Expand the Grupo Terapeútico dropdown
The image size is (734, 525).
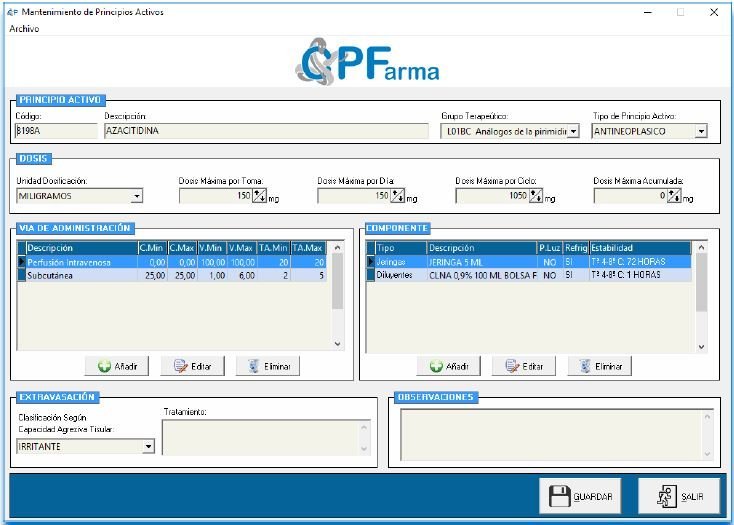click(x=573, y=131)
